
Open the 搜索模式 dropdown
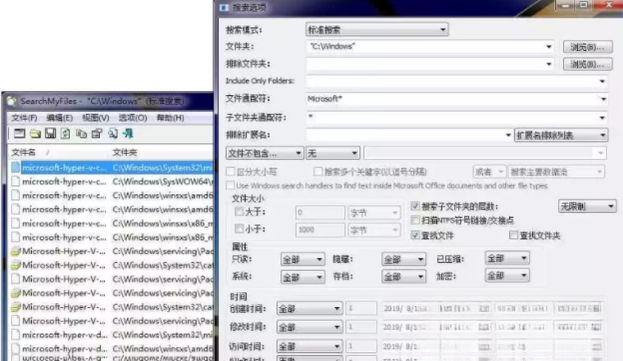[x=377, y=30]
